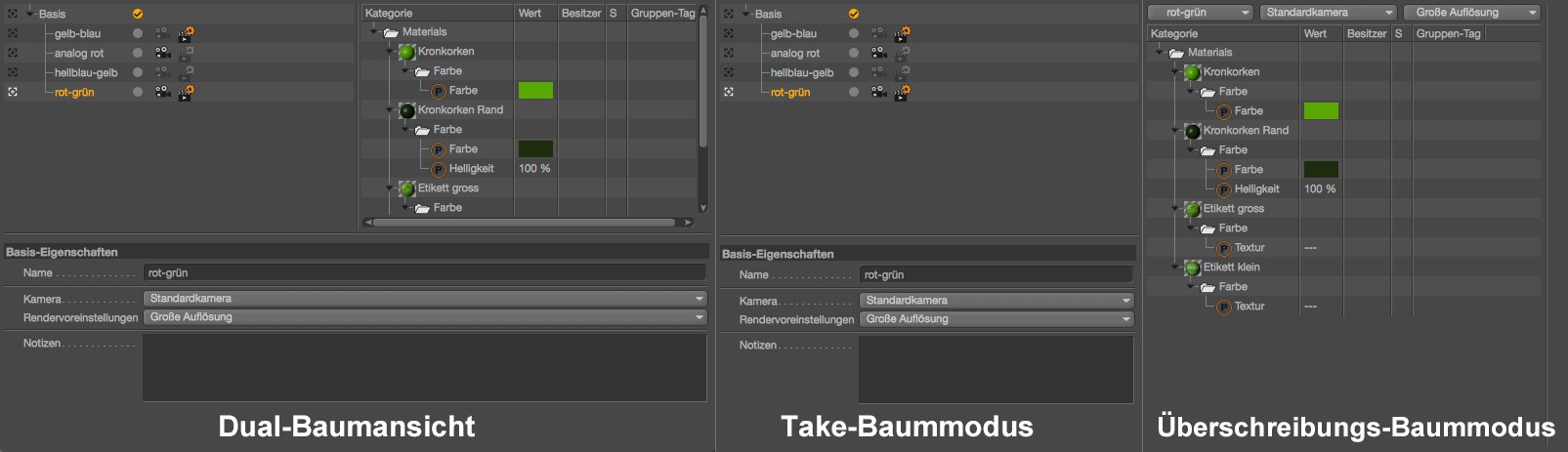The image size is (1568, 452).
Task: Toggle the active checkmark of Basis in Dual-Baumansicht
Action: (x=138, y=14)
